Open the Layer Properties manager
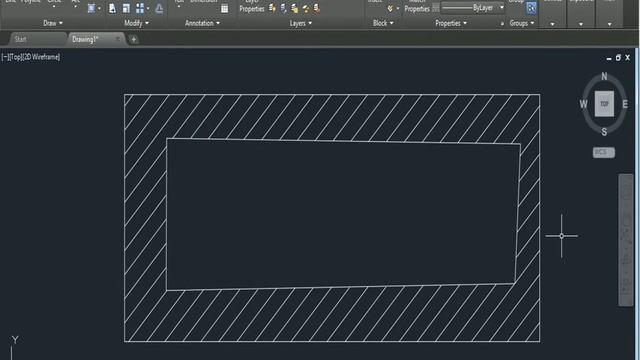 [x=252, y=6]
